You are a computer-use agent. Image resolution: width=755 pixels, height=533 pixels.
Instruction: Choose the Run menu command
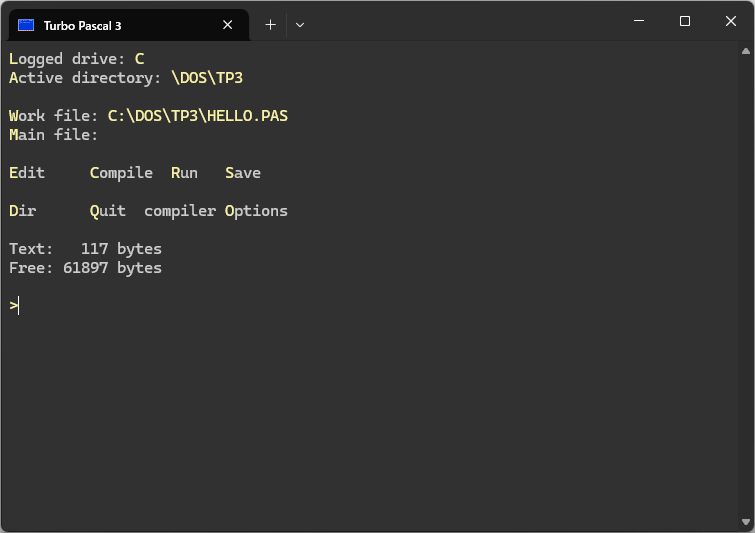184,173
